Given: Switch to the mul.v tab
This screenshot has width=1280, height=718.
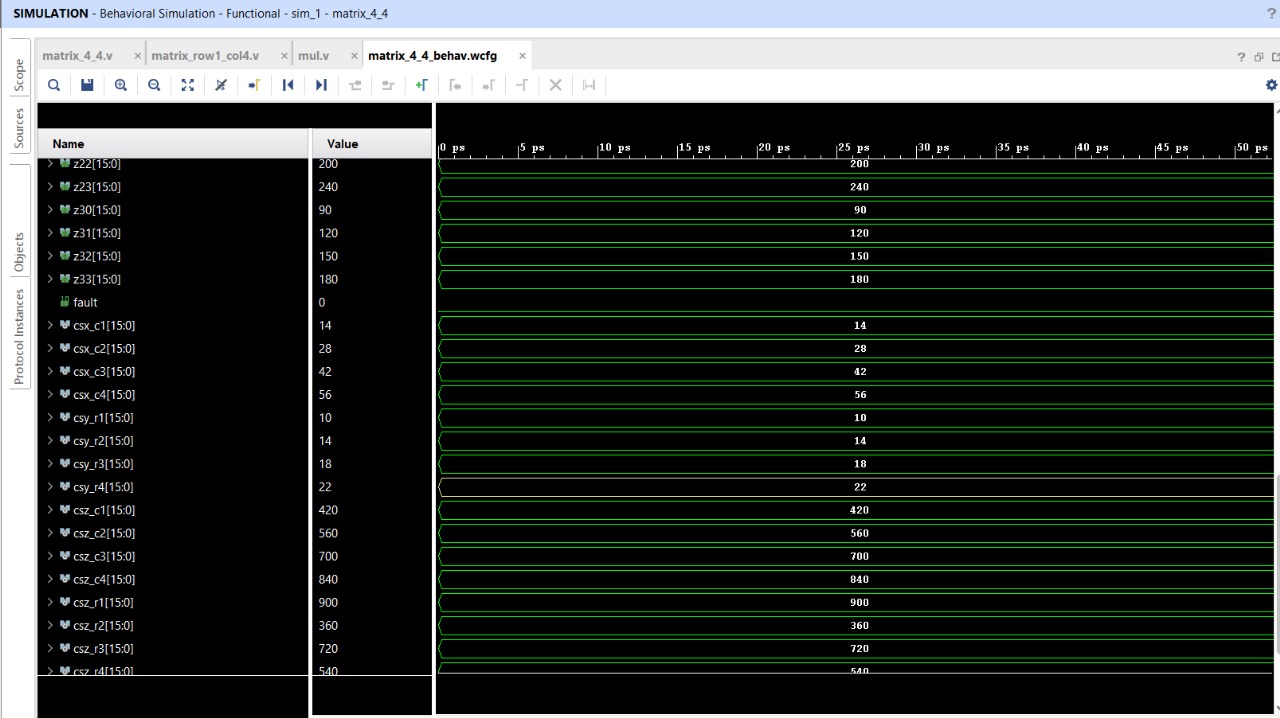Looking at the screenshot, I should pyautogui.click(x=314, y=56).
